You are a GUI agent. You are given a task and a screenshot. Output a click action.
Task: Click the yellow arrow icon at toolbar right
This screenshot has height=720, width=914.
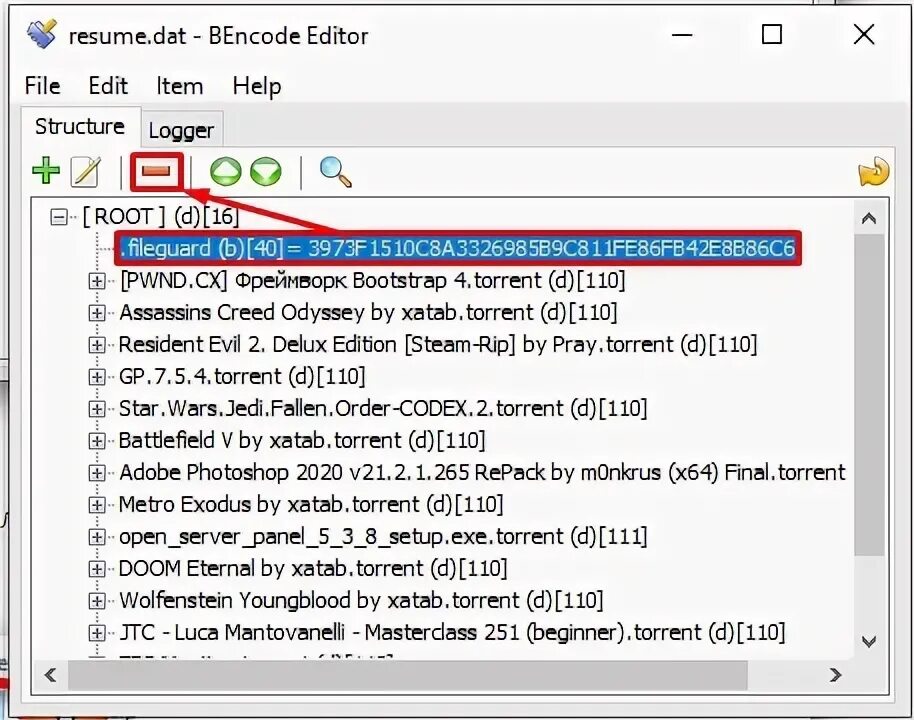[873, 173]
